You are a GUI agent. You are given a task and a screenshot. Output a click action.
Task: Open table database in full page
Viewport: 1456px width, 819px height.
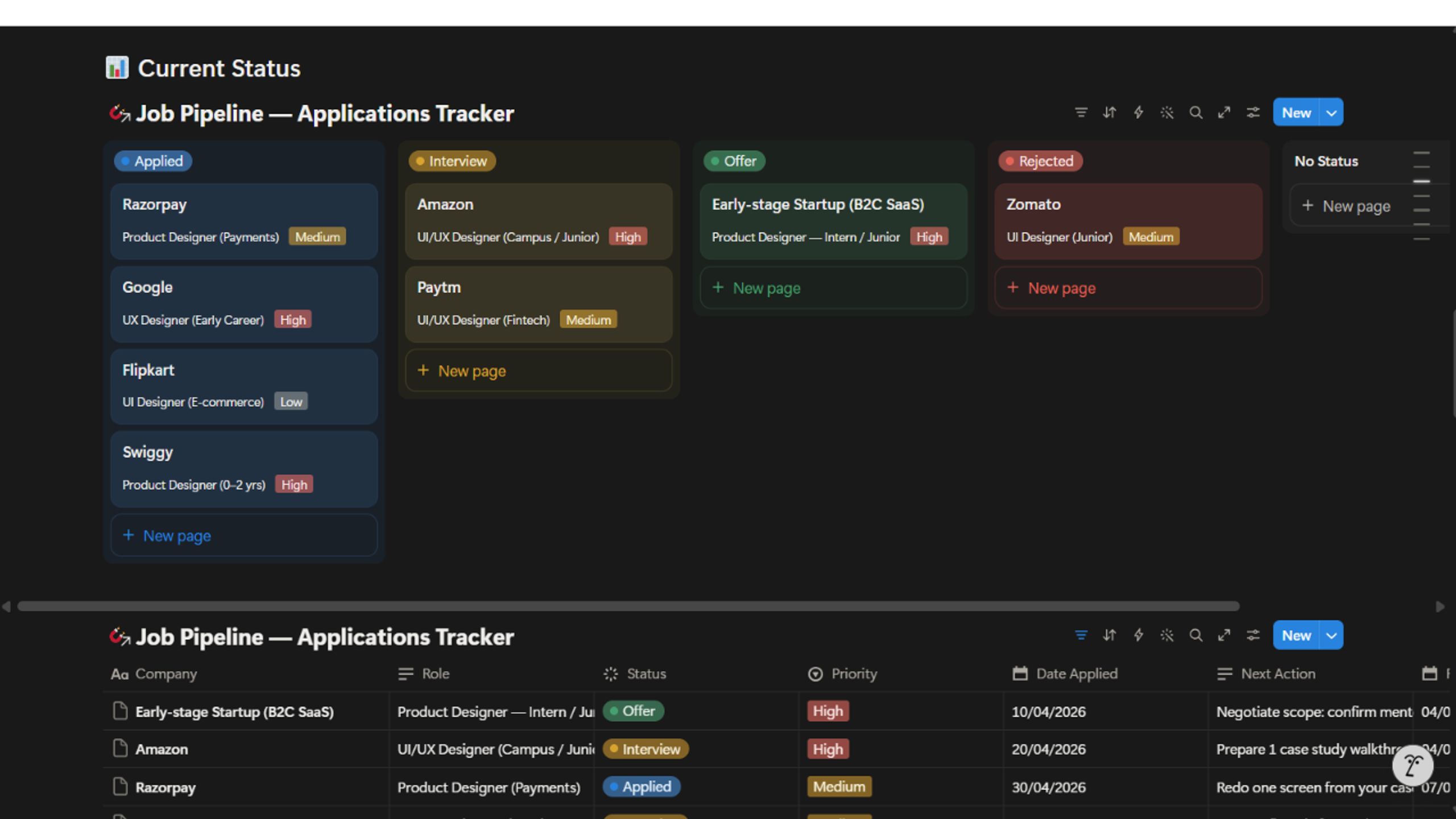pos(1224,635)
